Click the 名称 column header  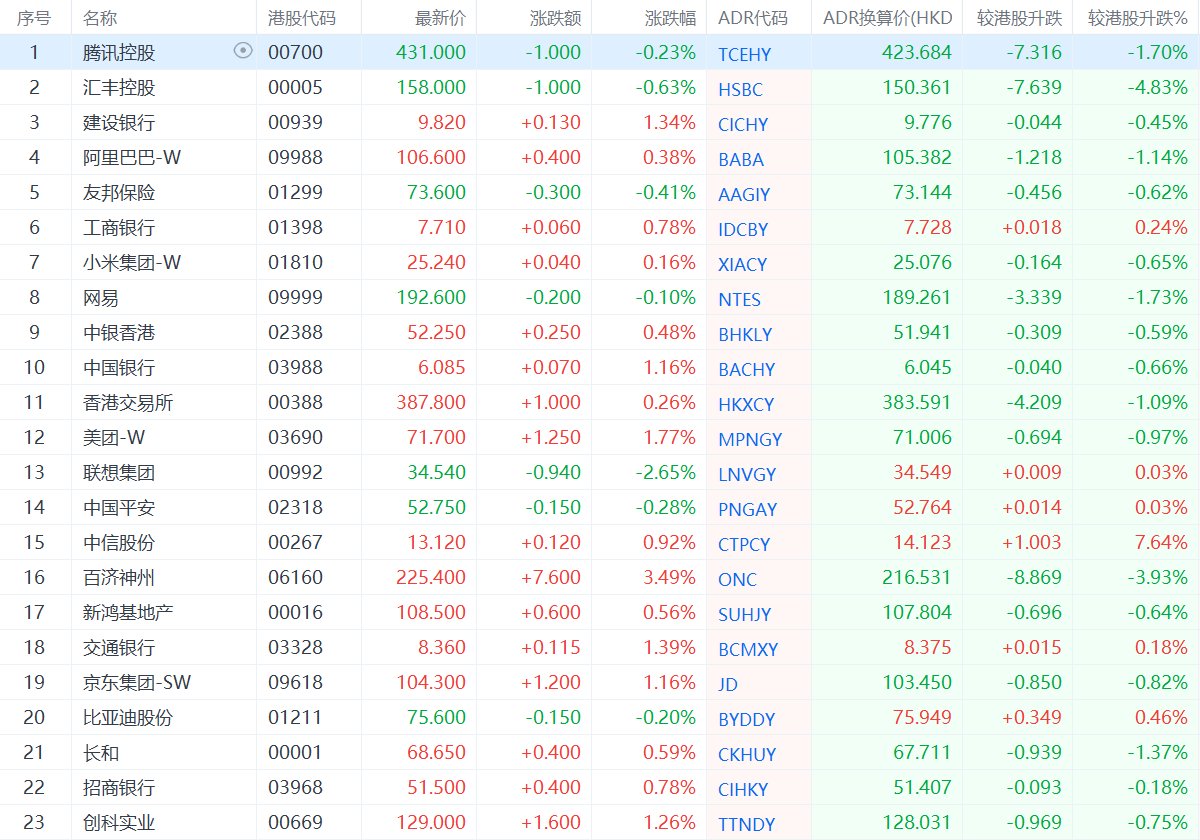click(x=100, y=18)
